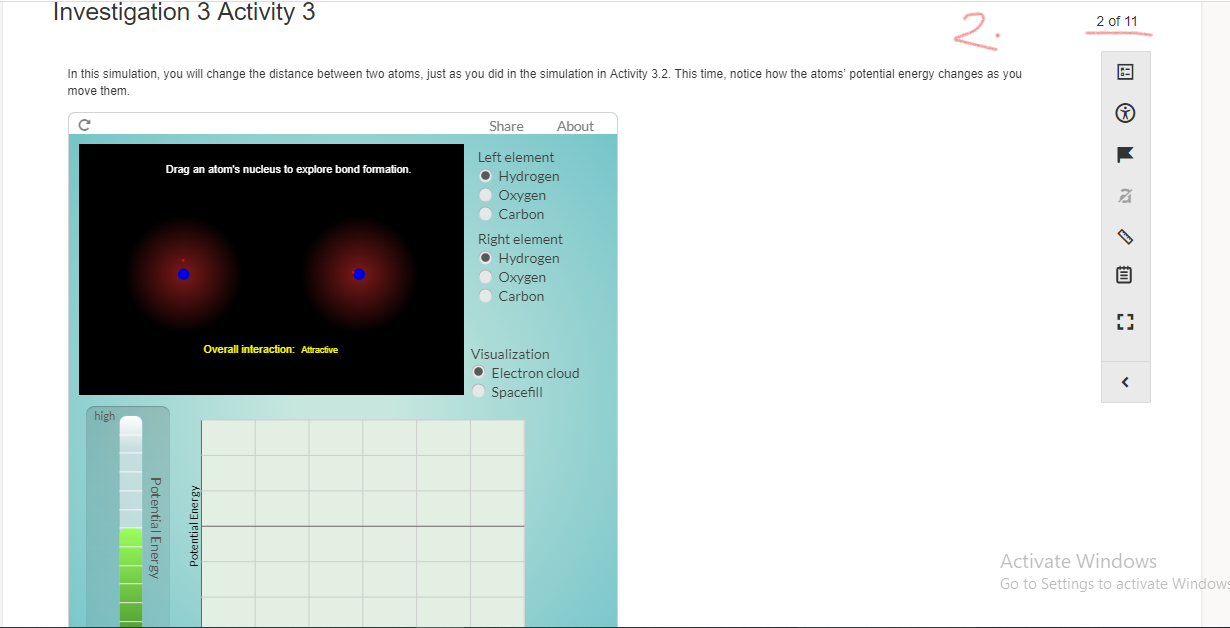This screenshot has height=628, width=1230.
Task: Flag this page for review
Action: pos(1125,154)
